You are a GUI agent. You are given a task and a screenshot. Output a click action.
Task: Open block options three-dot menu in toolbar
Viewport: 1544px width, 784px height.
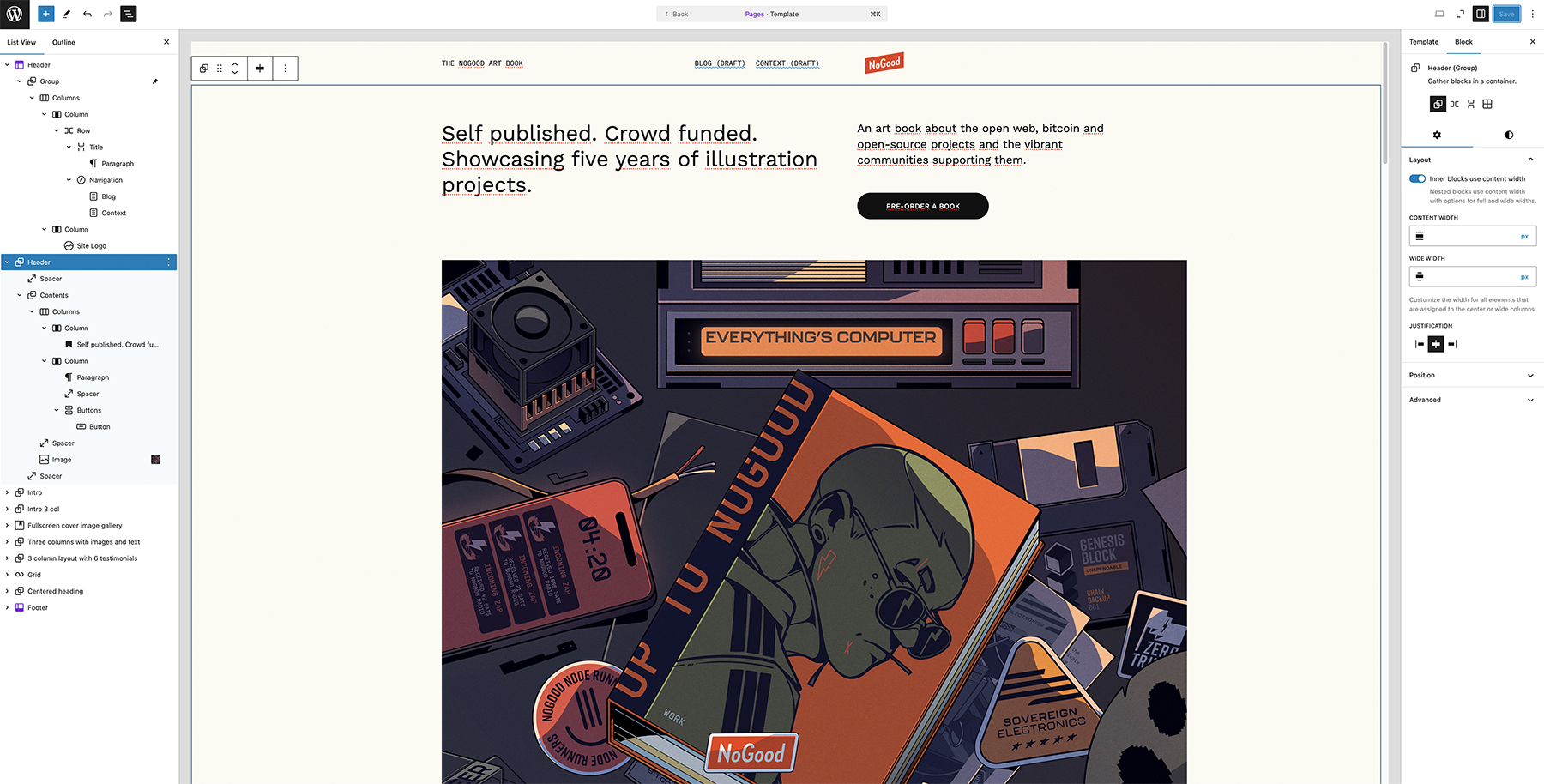286,69
